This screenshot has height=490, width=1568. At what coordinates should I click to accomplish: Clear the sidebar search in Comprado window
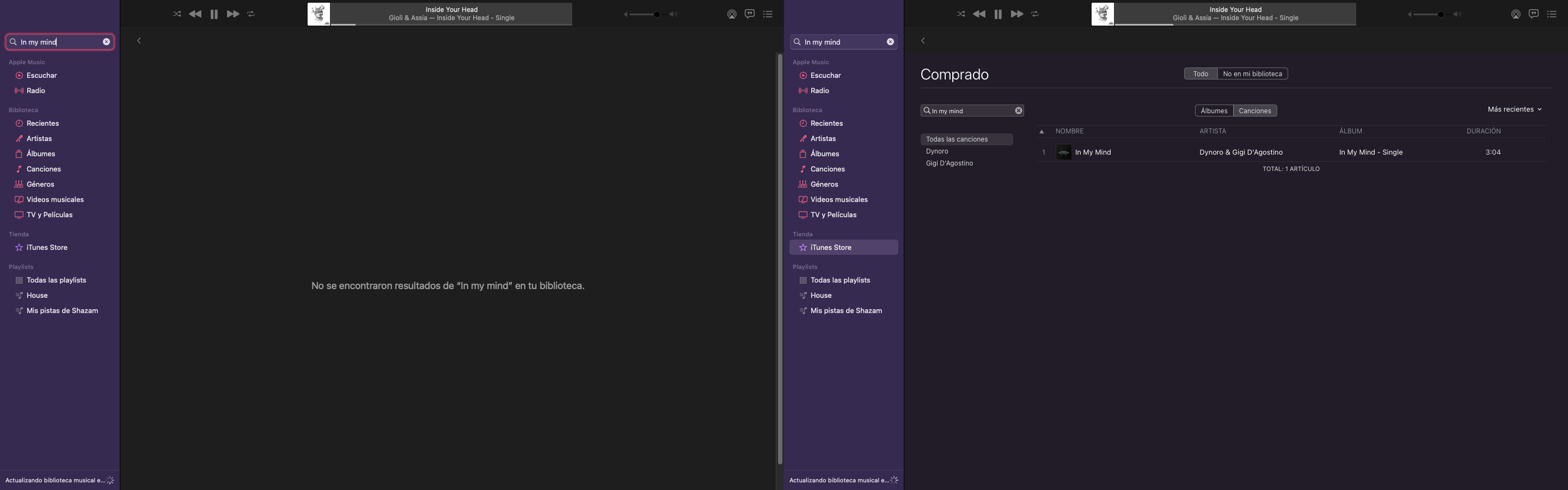click(x=891, y=42)
